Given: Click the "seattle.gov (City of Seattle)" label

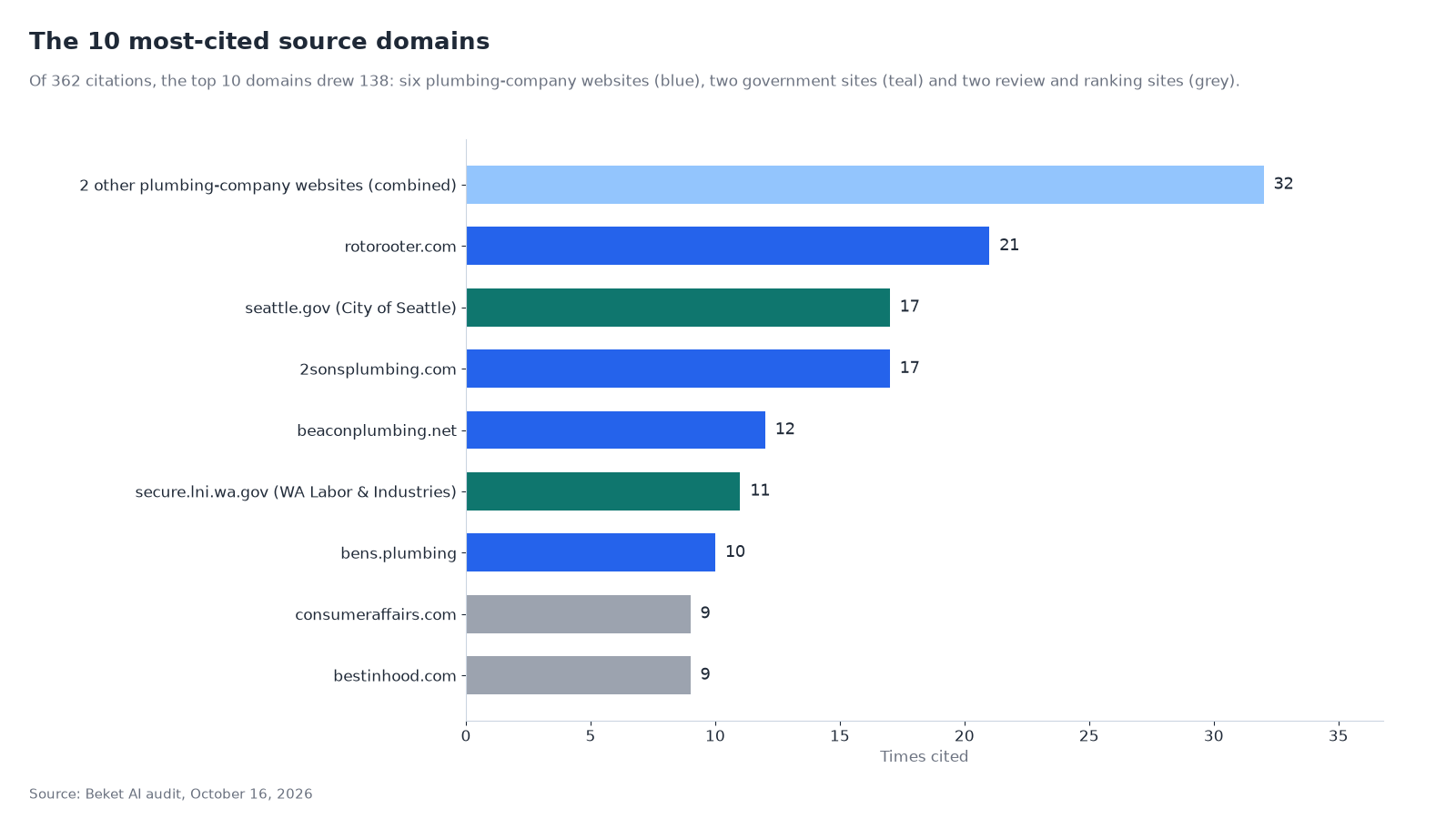Looking at the screenshot, I should point(350,308).
